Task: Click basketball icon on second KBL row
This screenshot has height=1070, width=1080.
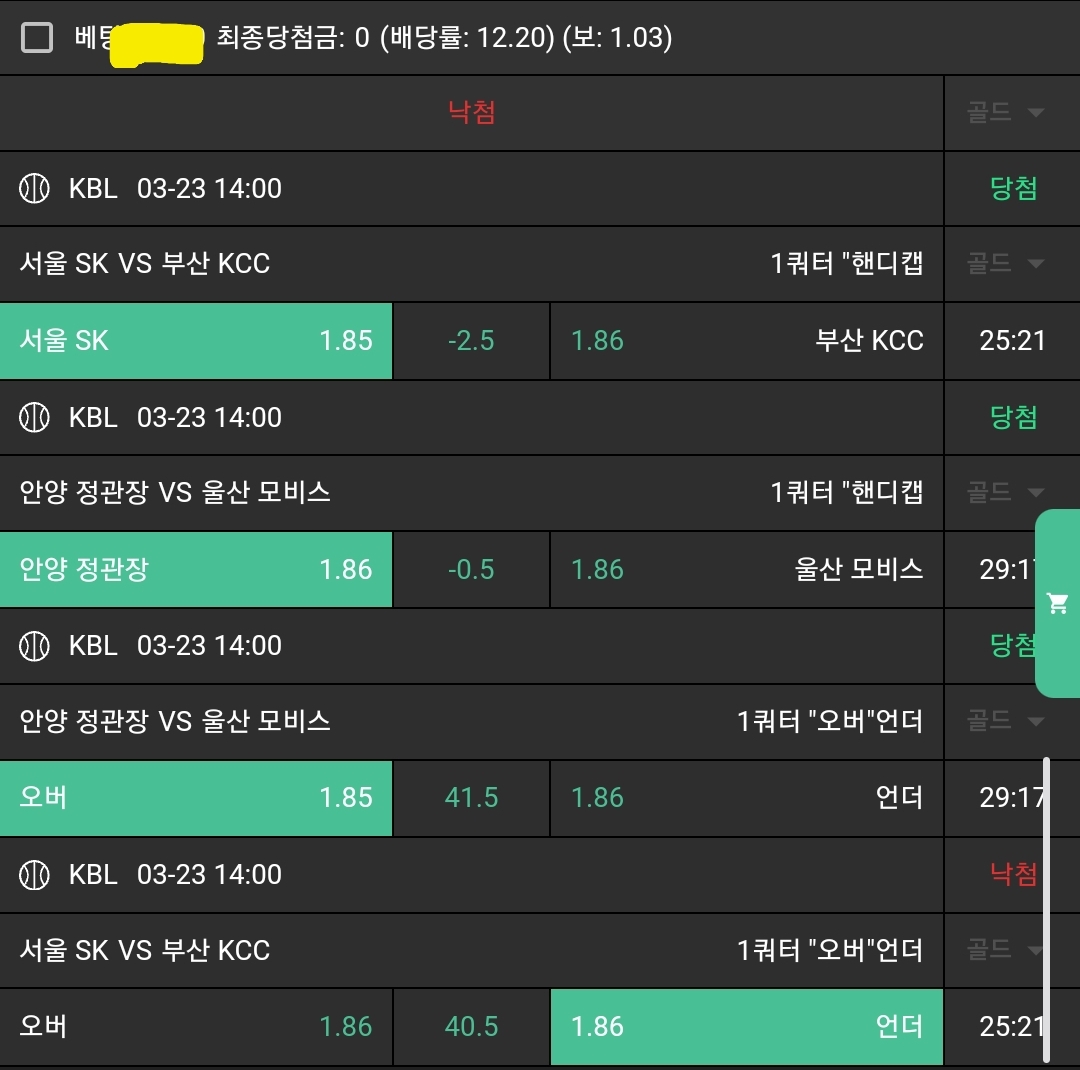Action: [35, 417]
